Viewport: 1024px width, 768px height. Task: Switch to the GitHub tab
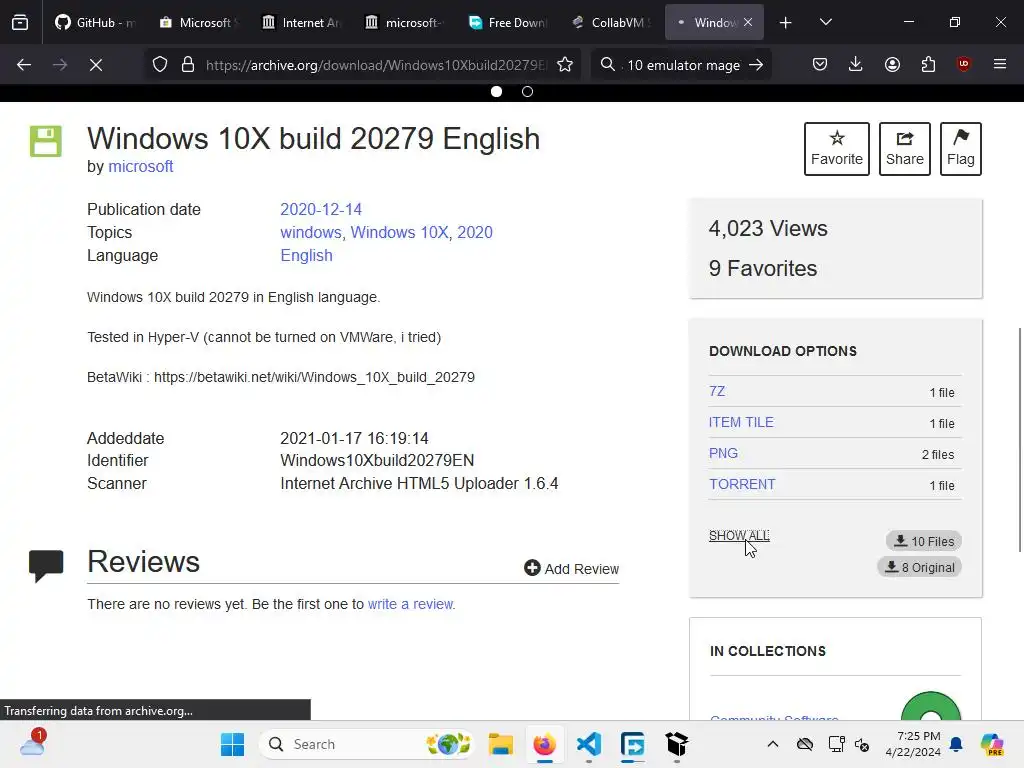(x=96, y=22)
